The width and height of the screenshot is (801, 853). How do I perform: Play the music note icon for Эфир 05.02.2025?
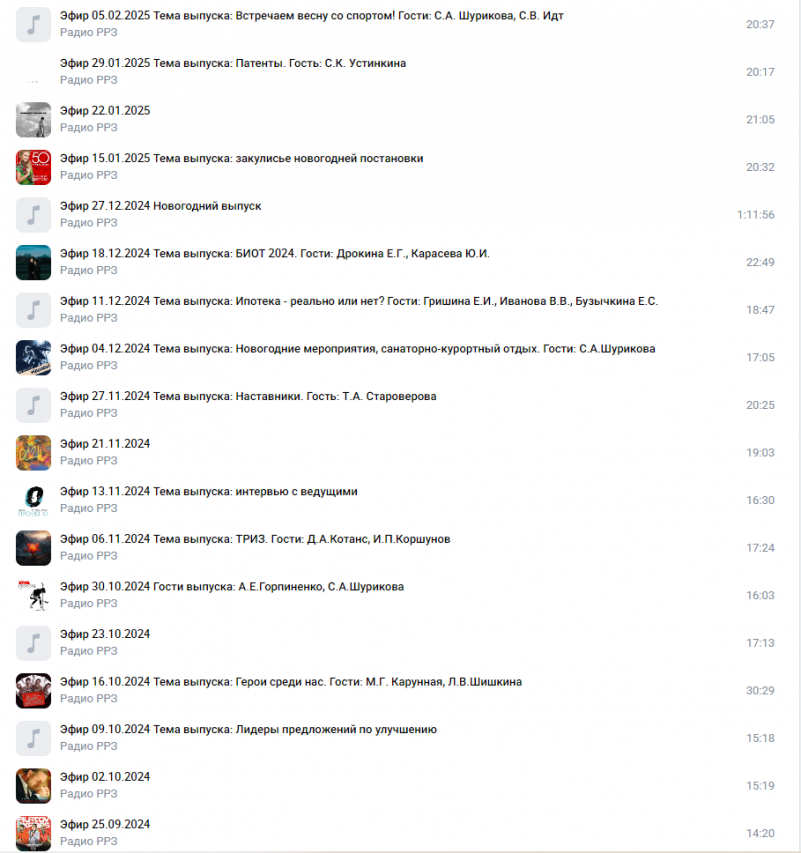pos(33,24)
